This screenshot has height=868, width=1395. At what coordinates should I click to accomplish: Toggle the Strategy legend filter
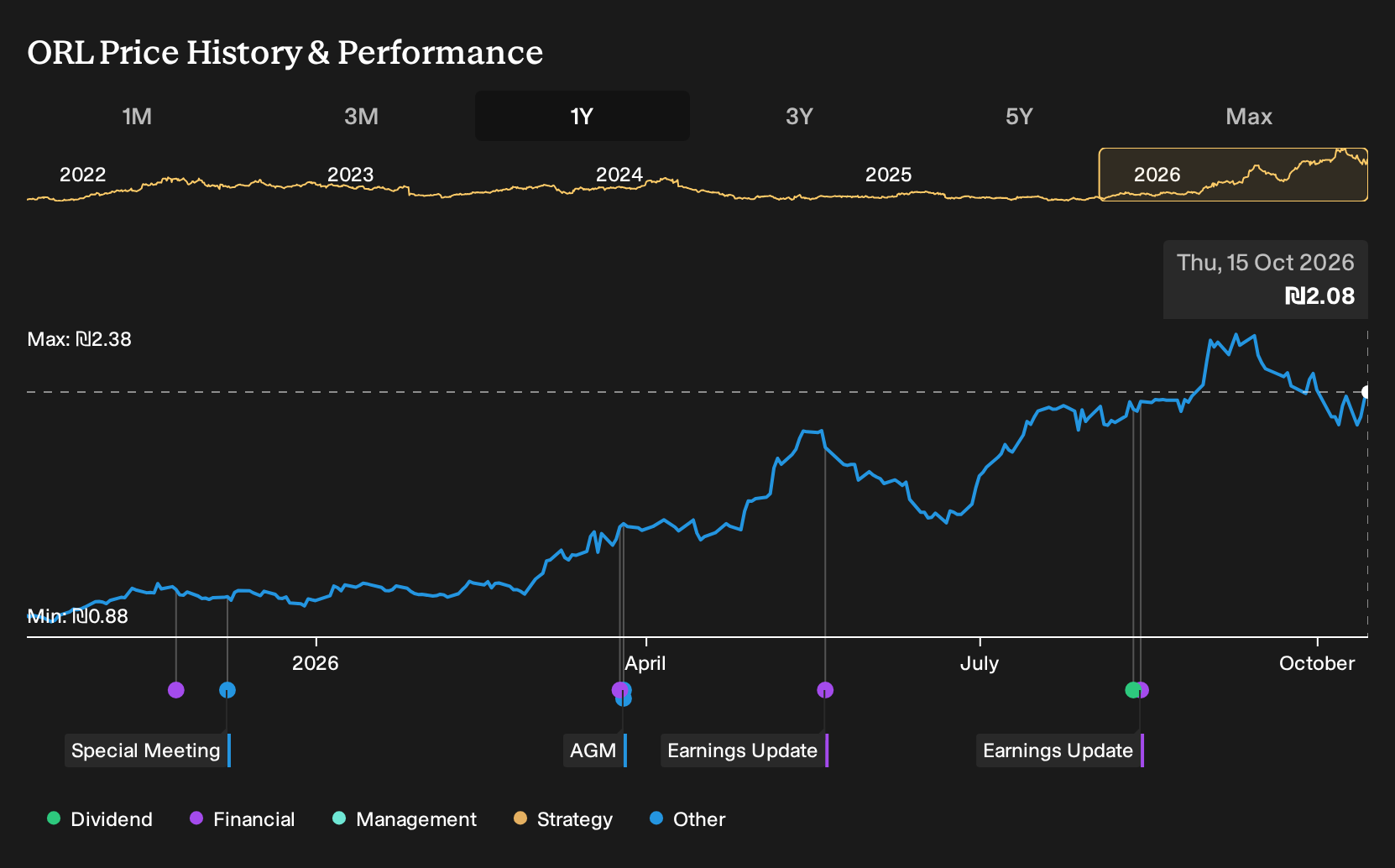563,819
